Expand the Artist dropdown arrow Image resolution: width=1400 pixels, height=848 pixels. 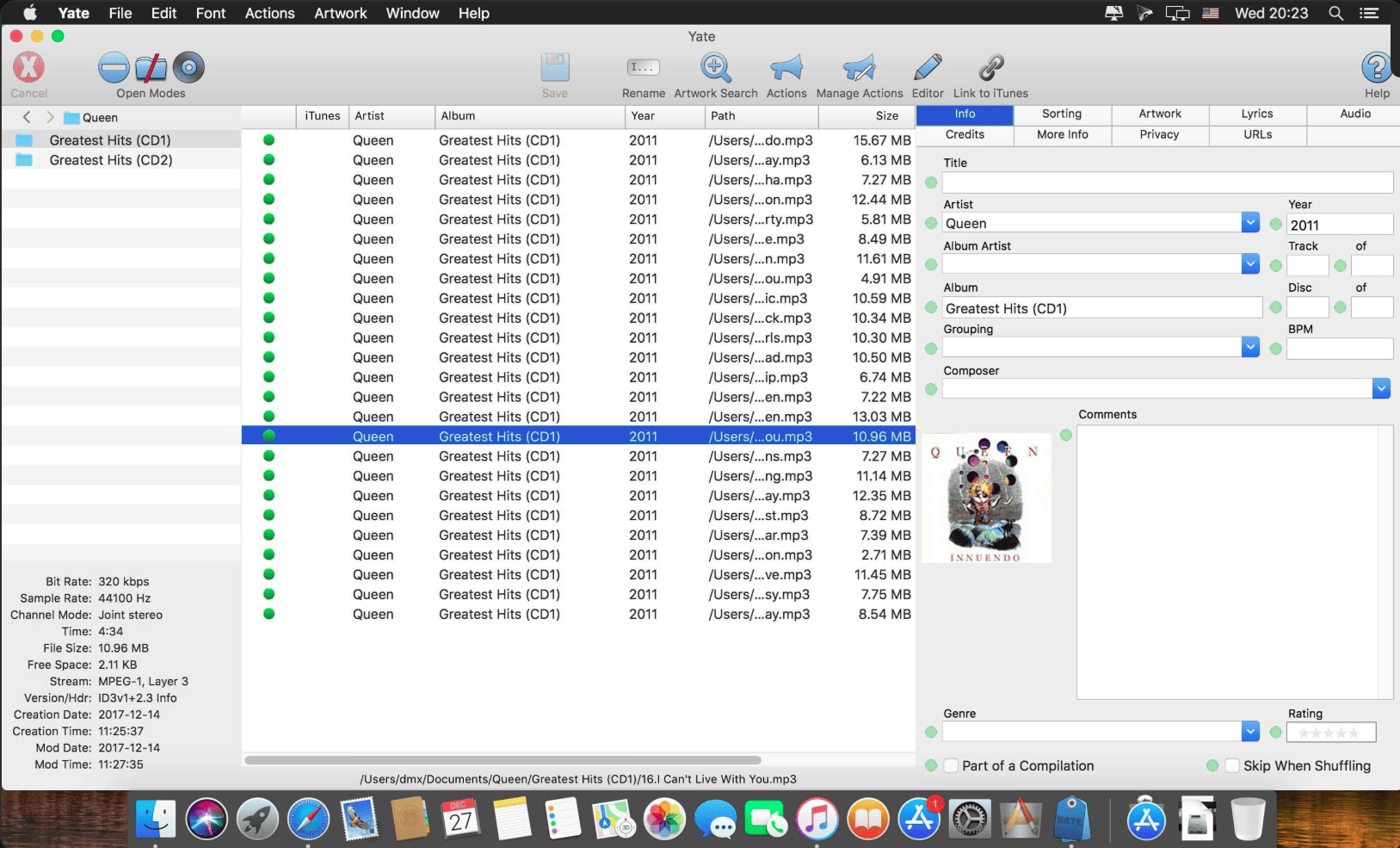click(1251, 222)
